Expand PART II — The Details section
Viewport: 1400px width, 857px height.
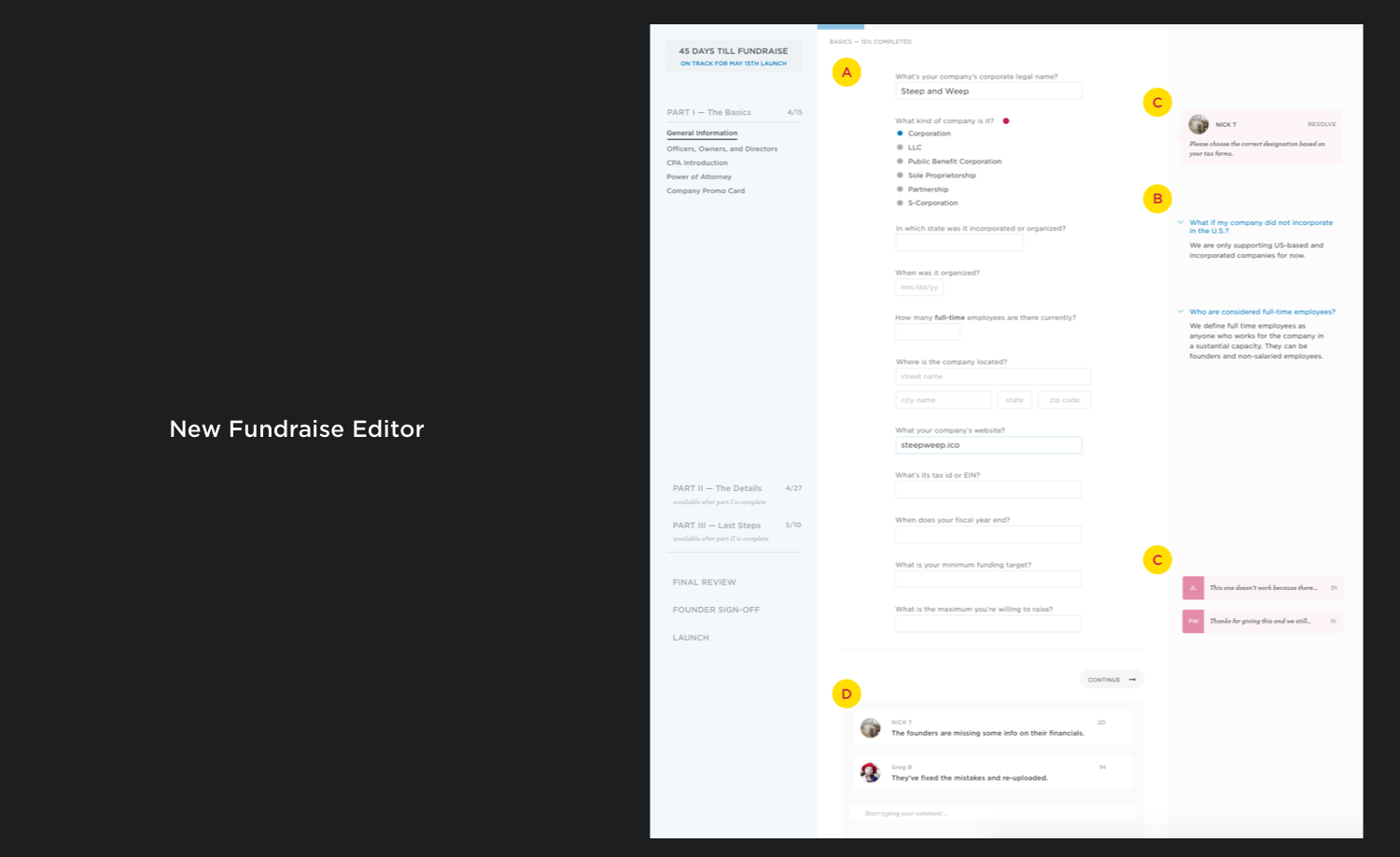717,488
